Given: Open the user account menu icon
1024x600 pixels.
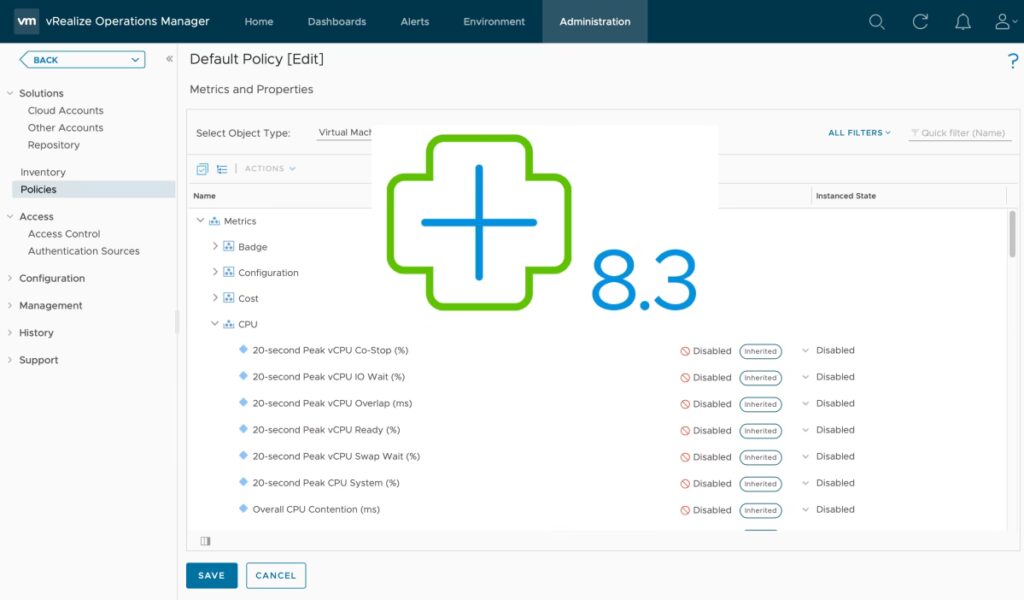Looking at the screenshot, I should (1004, 21).
